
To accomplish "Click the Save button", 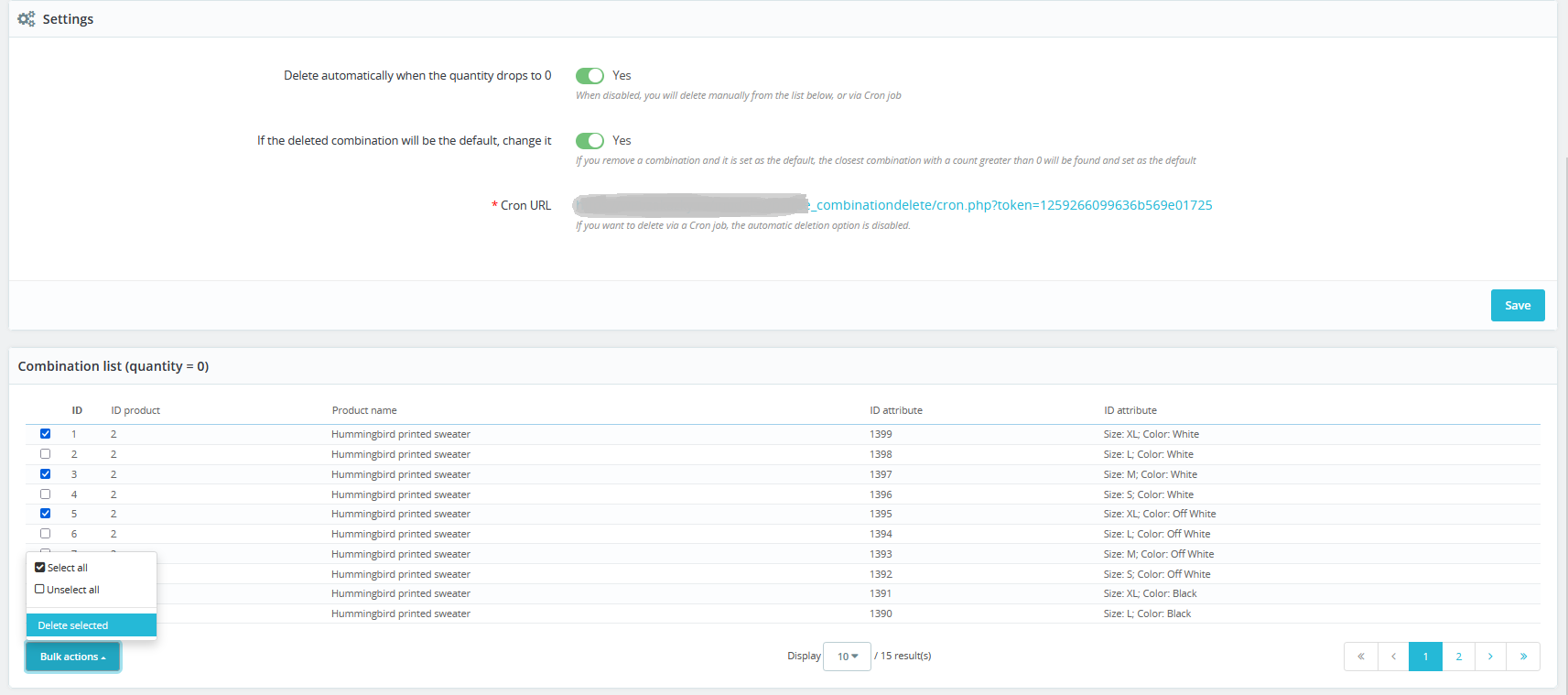I will click(x=1518, y=306).
